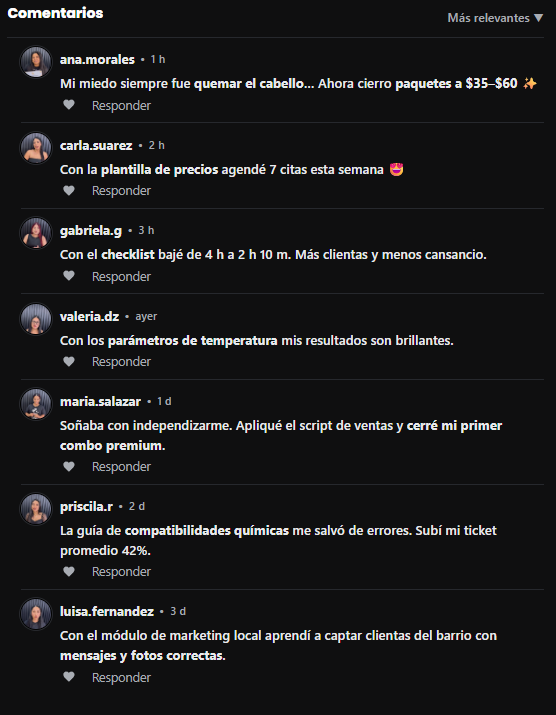This screenshot has height=715, width=556.
Task: Like maria.salazar's combo premium comment
Action: pos(69,466)
